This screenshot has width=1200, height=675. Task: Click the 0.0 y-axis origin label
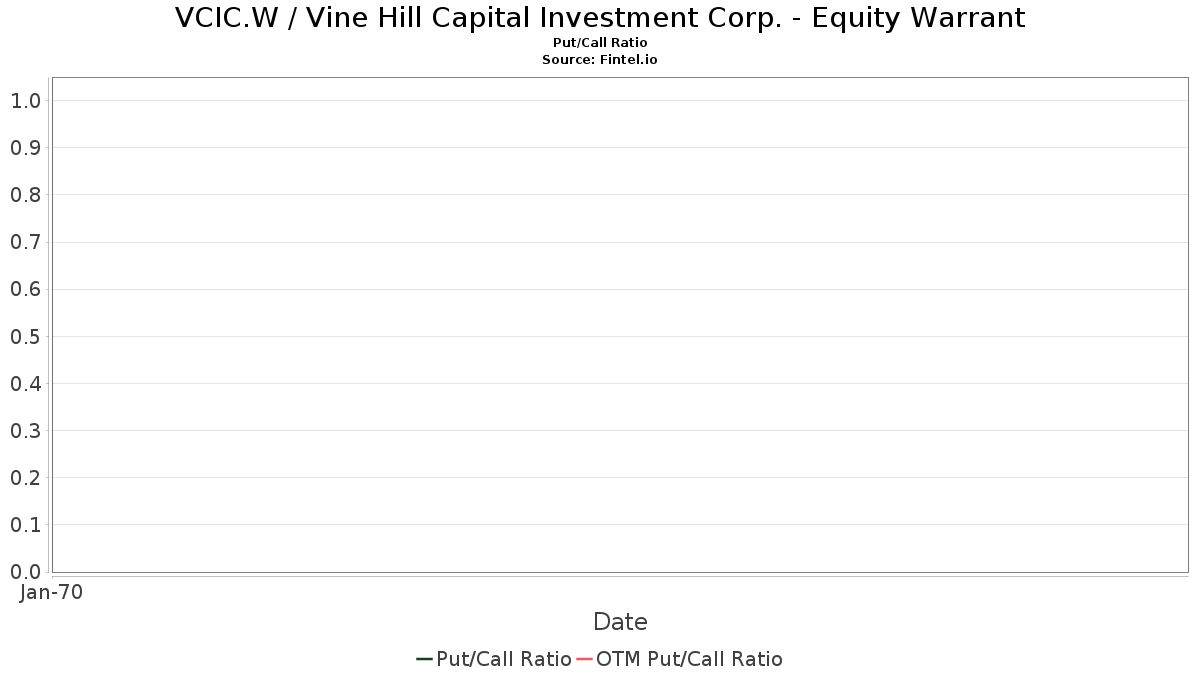click(26, 572)
